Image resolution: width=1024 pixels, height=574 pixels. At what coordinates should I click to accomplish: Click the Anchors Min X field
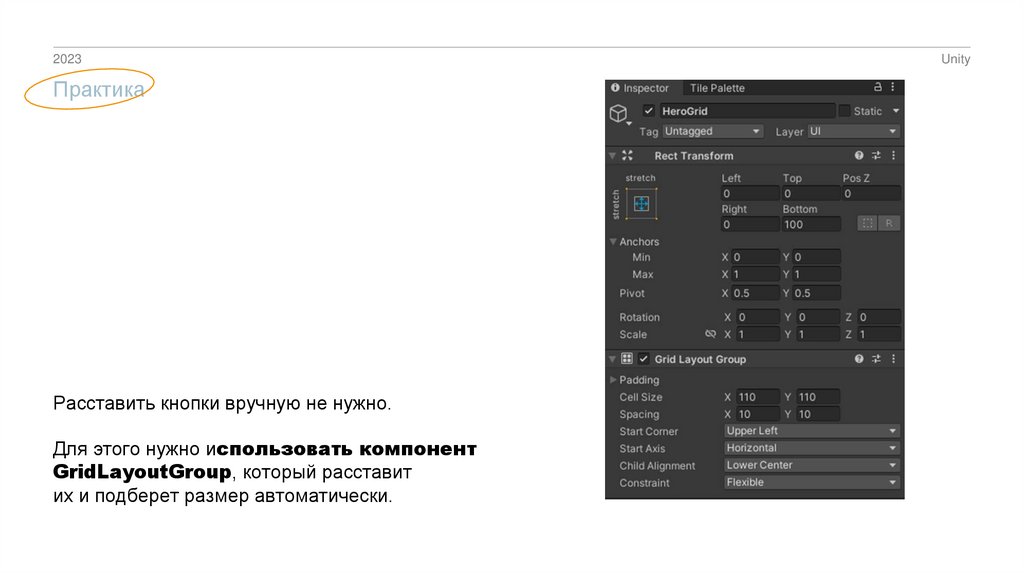[x=755, y=257]
